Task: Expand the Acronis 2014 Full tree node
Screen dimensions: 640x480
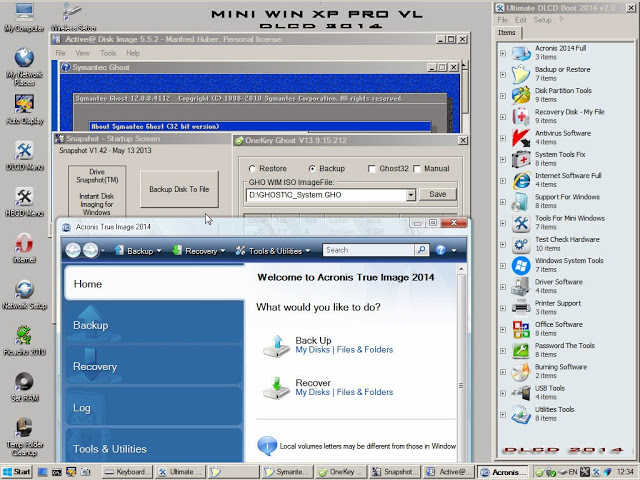Action: tap(503, 53)
